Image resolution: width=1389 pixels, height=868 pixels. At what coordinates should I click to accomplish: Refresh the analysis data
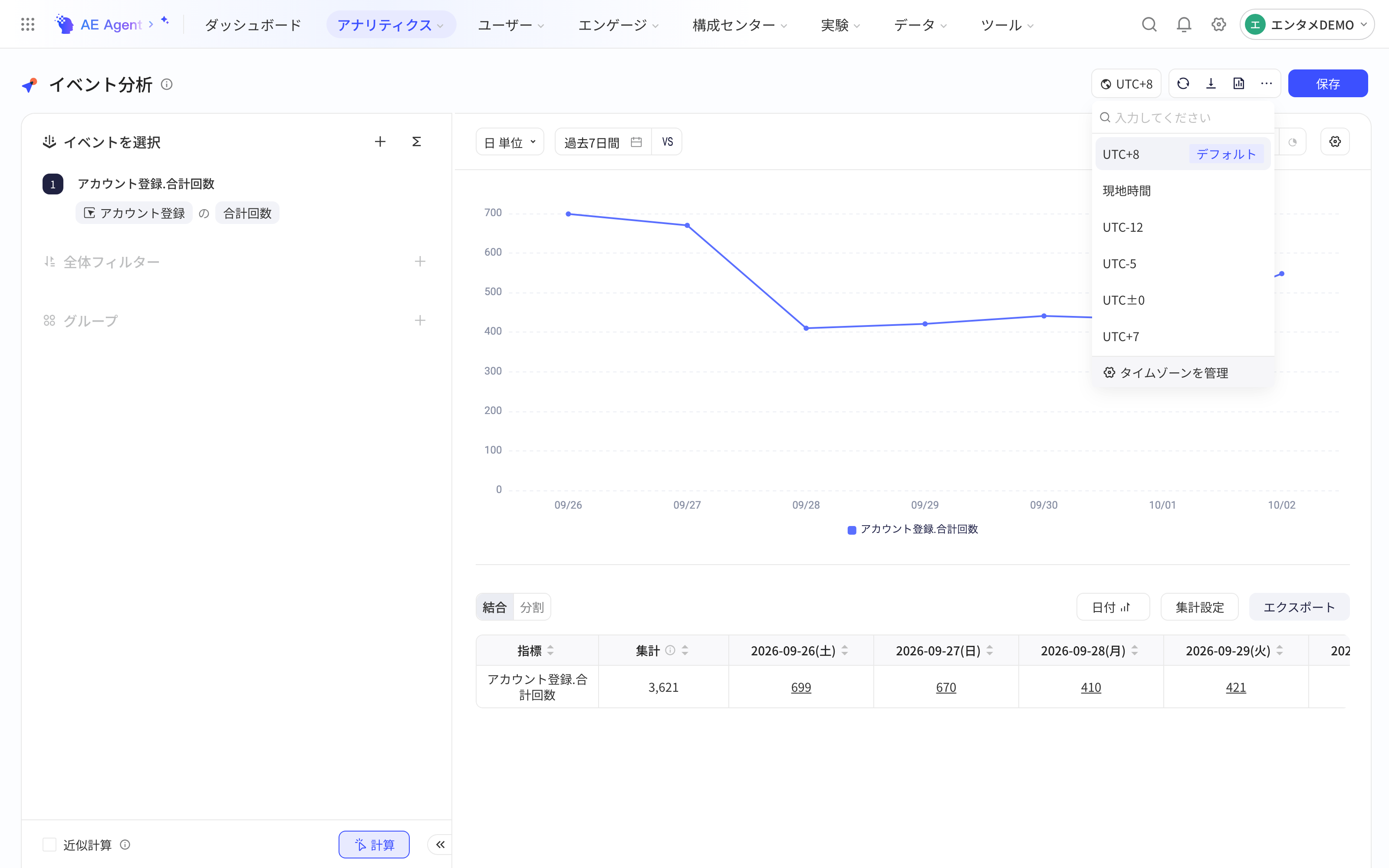click(1183, 84)
